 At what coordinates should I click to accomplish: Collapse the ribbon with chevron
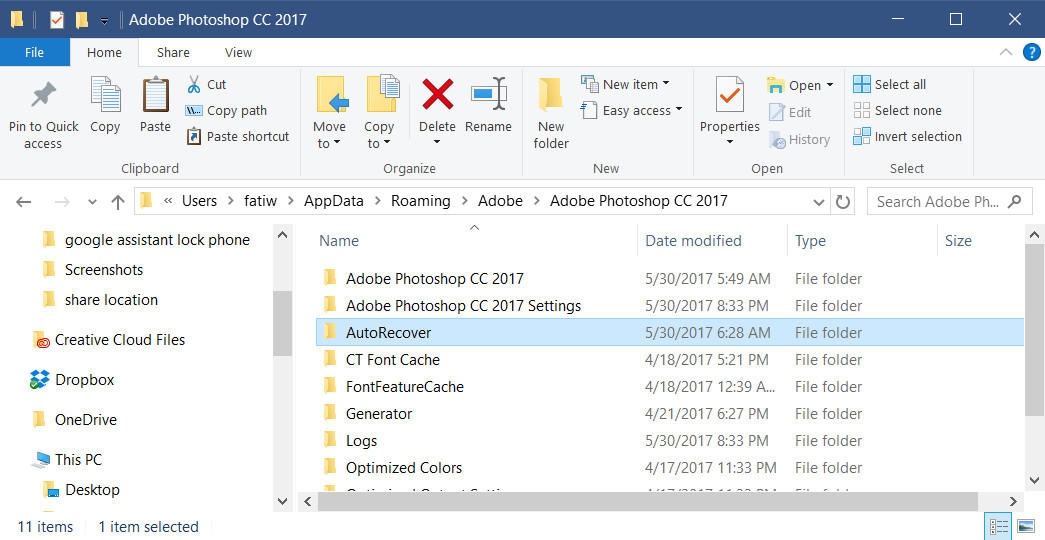point(1006,53)
